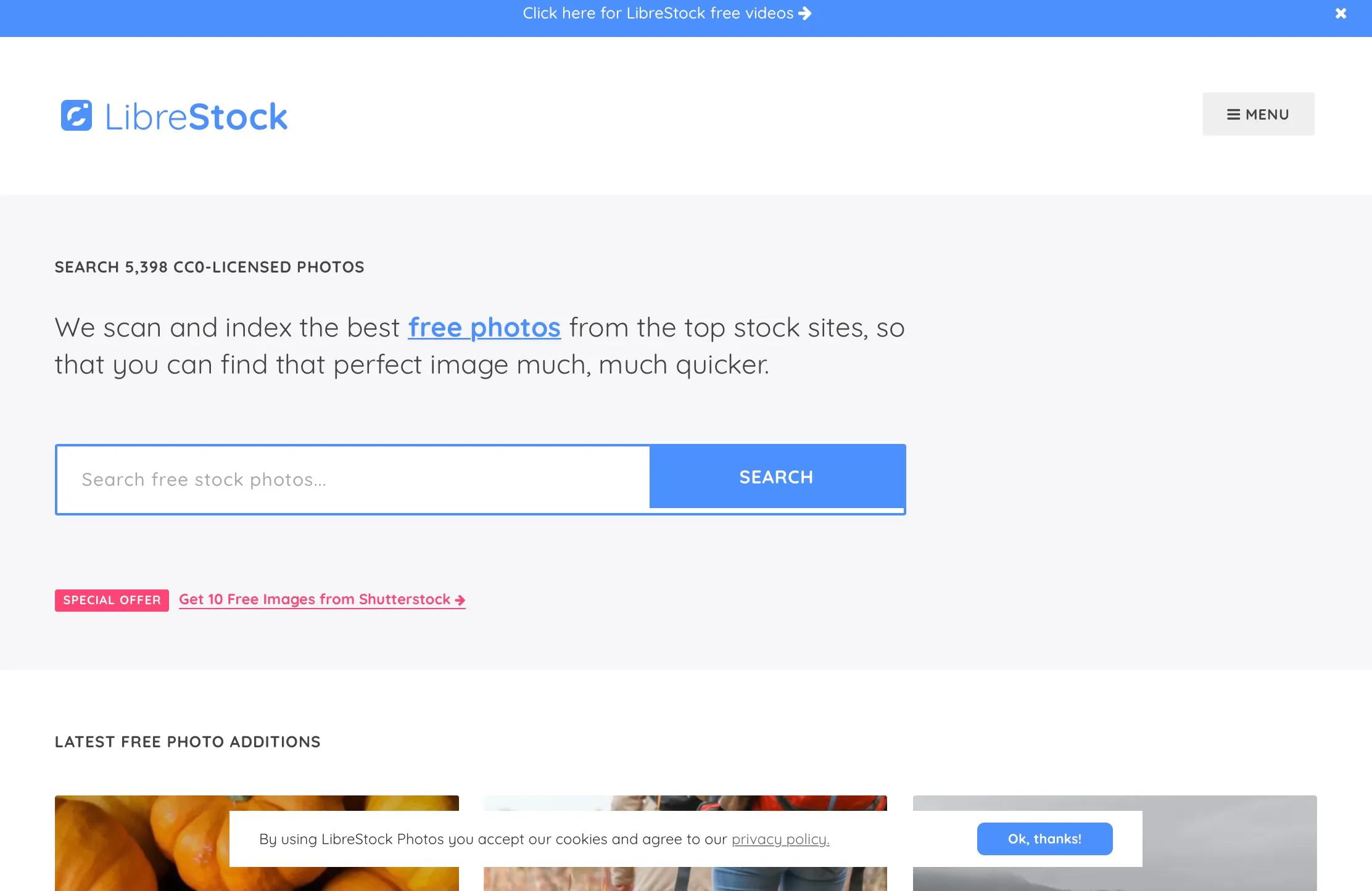Accept cookies with Ok, thanks! button
The width and height of the screenshot is (1372, 891).
pos(1044,839)
